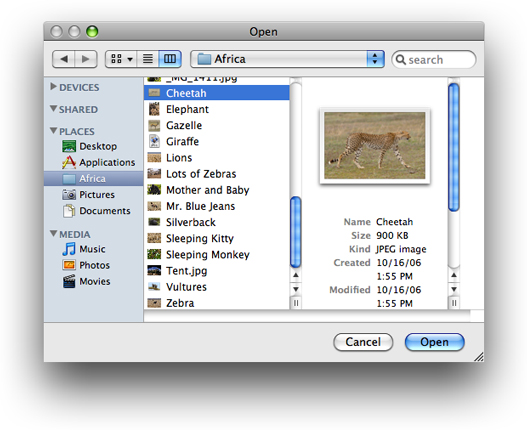Click the Cheetah preview thumbnail
This screenshot has height=430, width=527.
point(375,146)
